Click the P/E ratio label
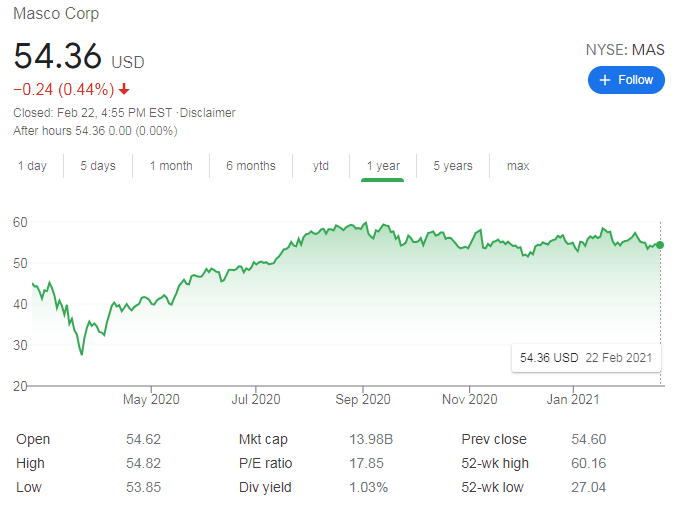This screenshot has width=685, height=523. 265,463
